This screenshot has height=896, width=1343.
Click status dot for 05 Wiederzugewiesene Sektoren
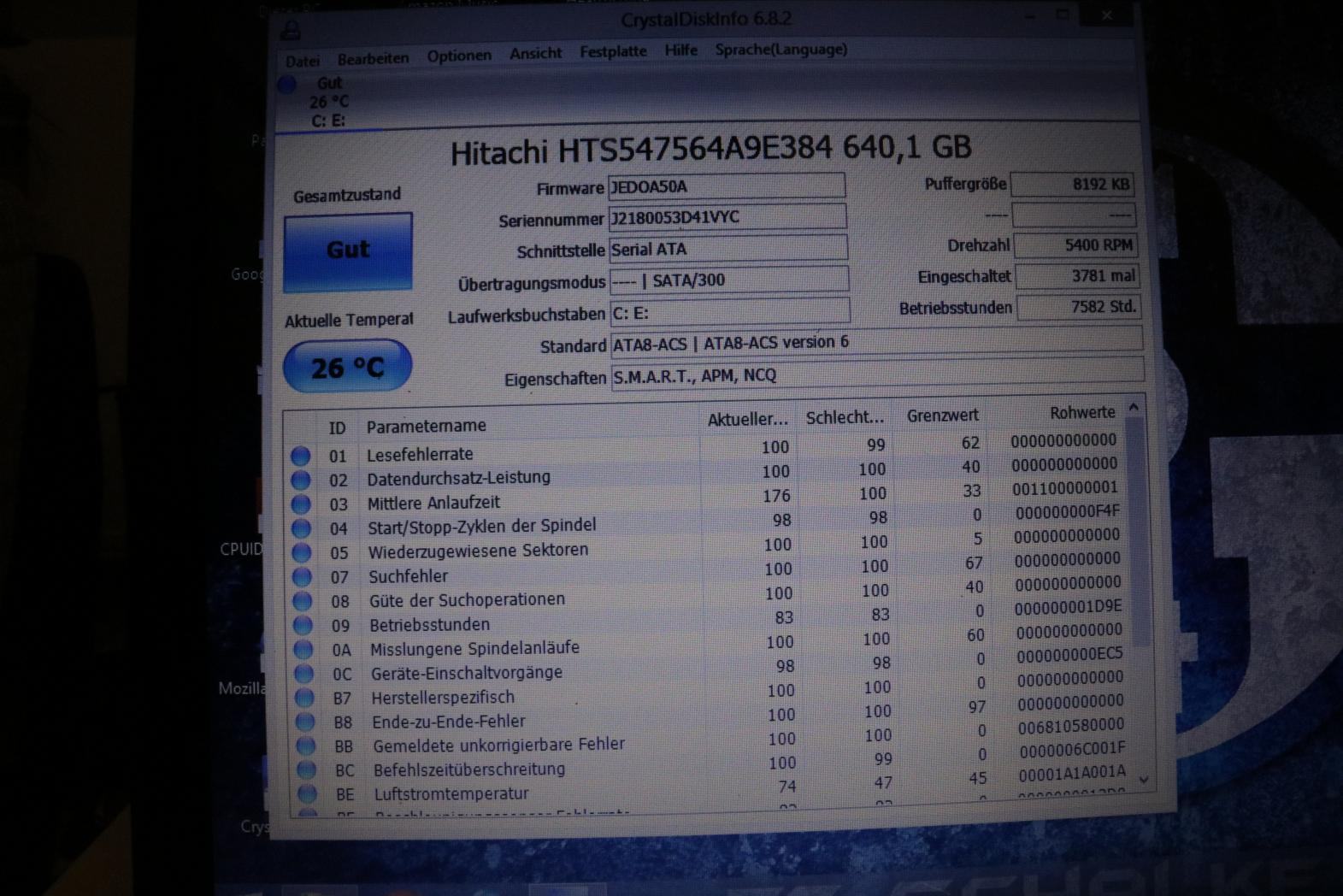point(302,553)
